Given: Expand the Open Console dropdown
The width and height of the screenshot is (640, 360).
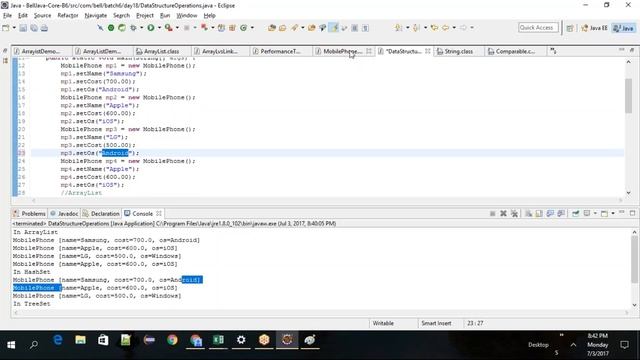Looking at the screenshot, I should pyautogui.click(x=613, y=213).
